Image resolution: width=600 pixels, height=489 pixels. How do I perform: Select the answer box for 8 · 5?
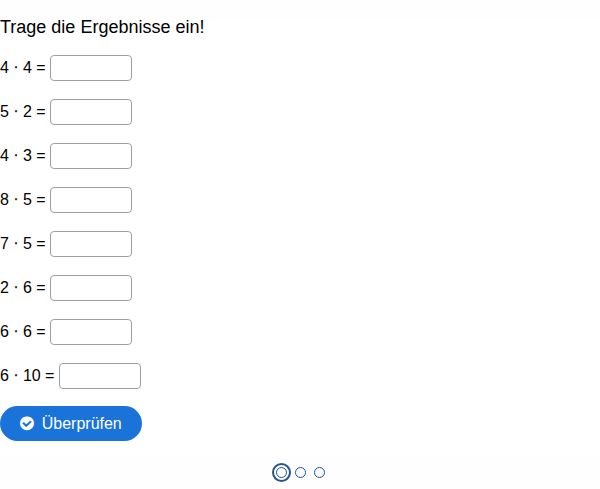91,200
